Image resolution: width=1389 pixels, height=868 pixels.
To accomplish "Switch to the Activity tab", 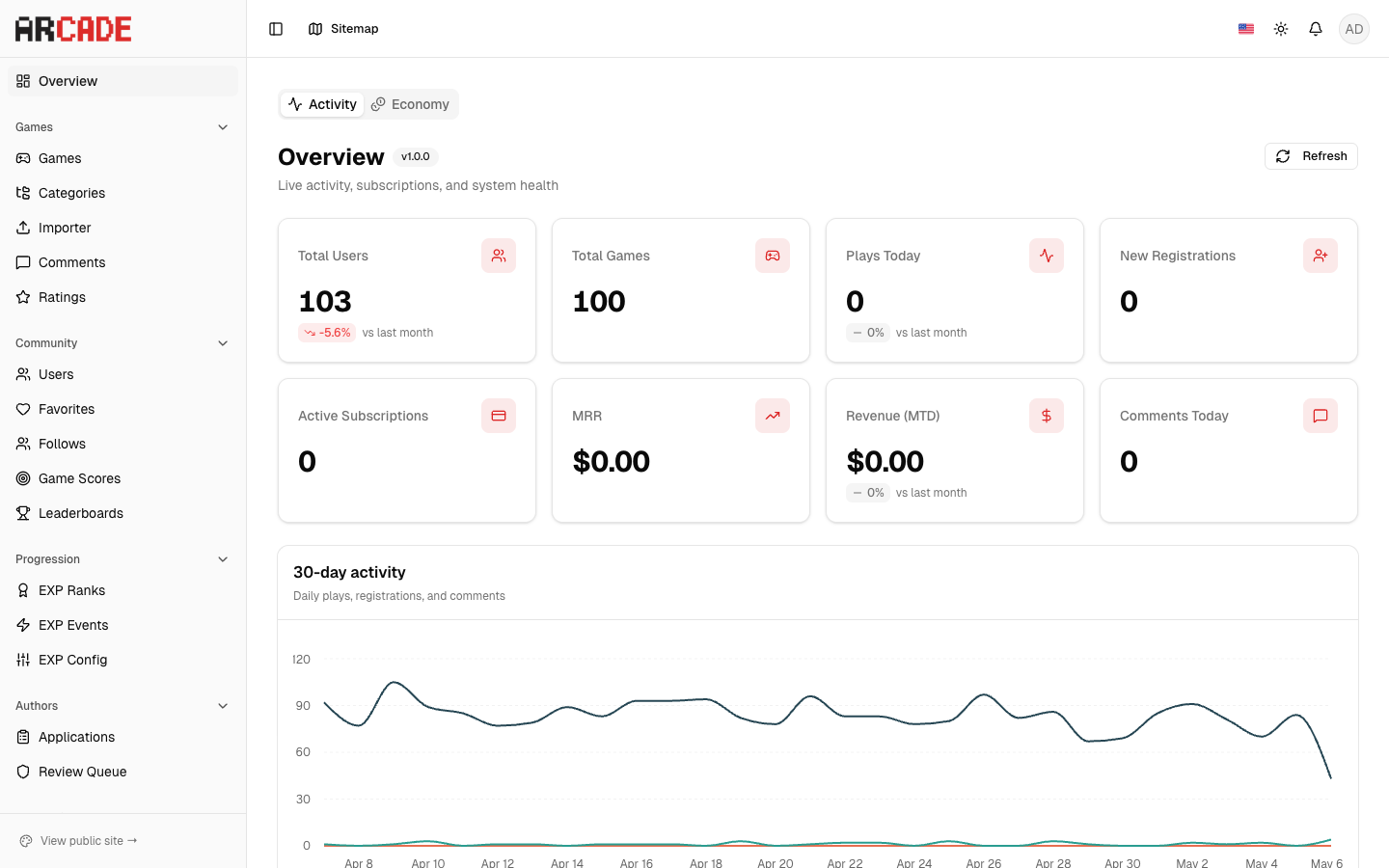I will [322, 104].
